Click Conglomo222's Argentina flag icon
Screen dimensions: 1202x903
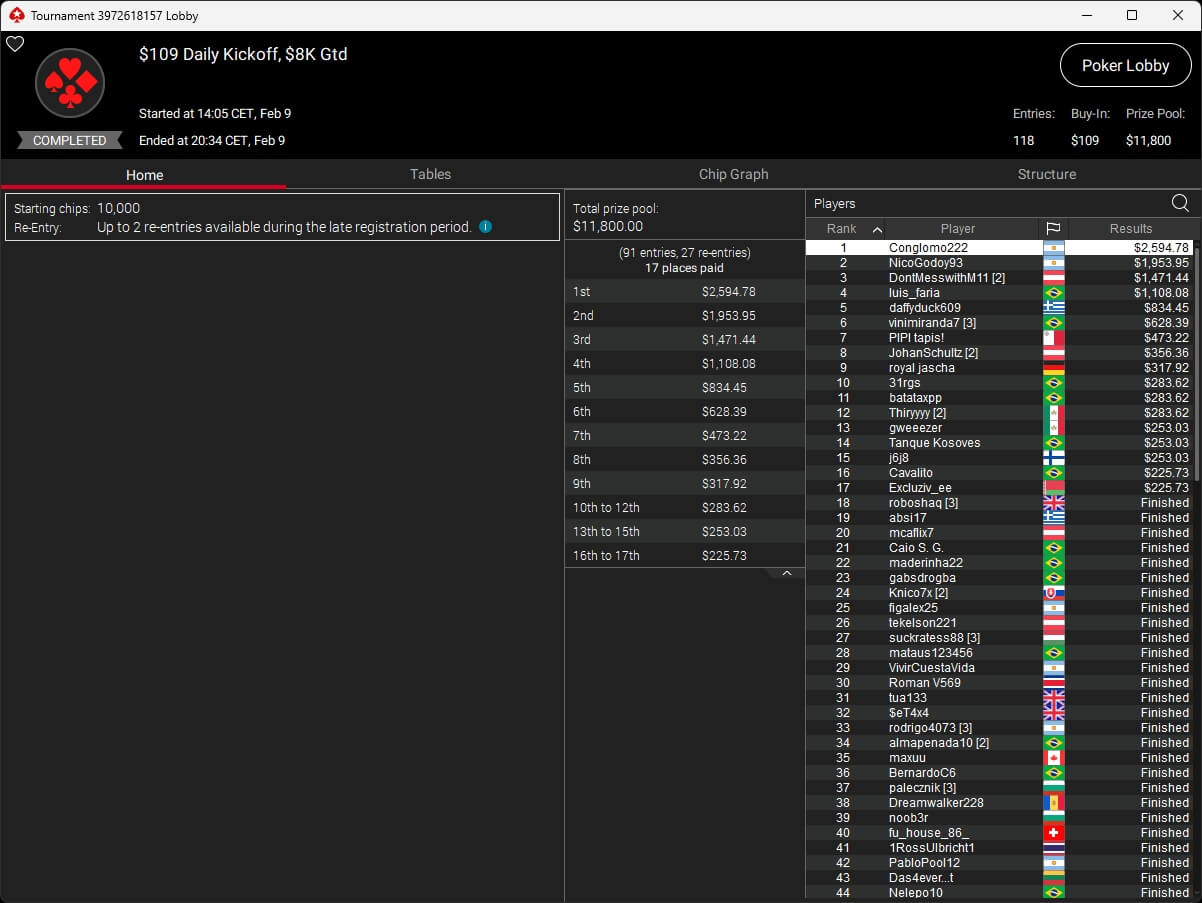[1053, 248]
